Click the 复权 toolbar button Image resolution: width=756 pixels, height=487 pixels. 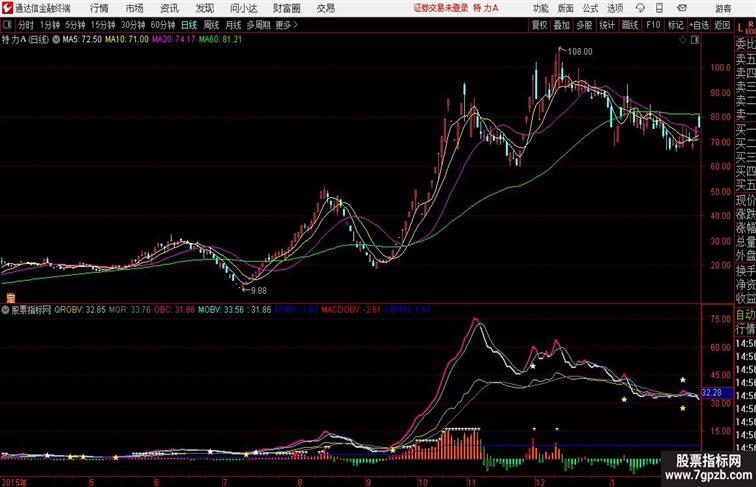tap(540, 25)
